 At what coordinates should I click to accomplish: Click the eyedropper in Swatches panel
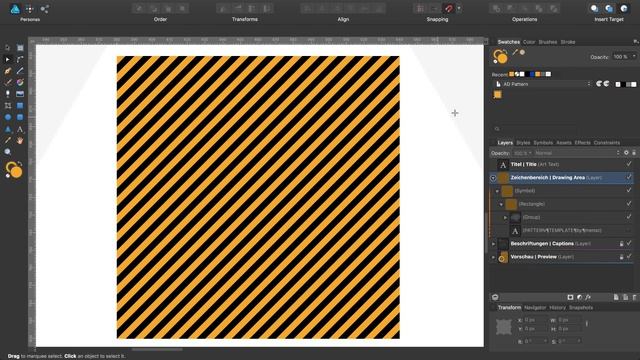click(x=515, y=52)
